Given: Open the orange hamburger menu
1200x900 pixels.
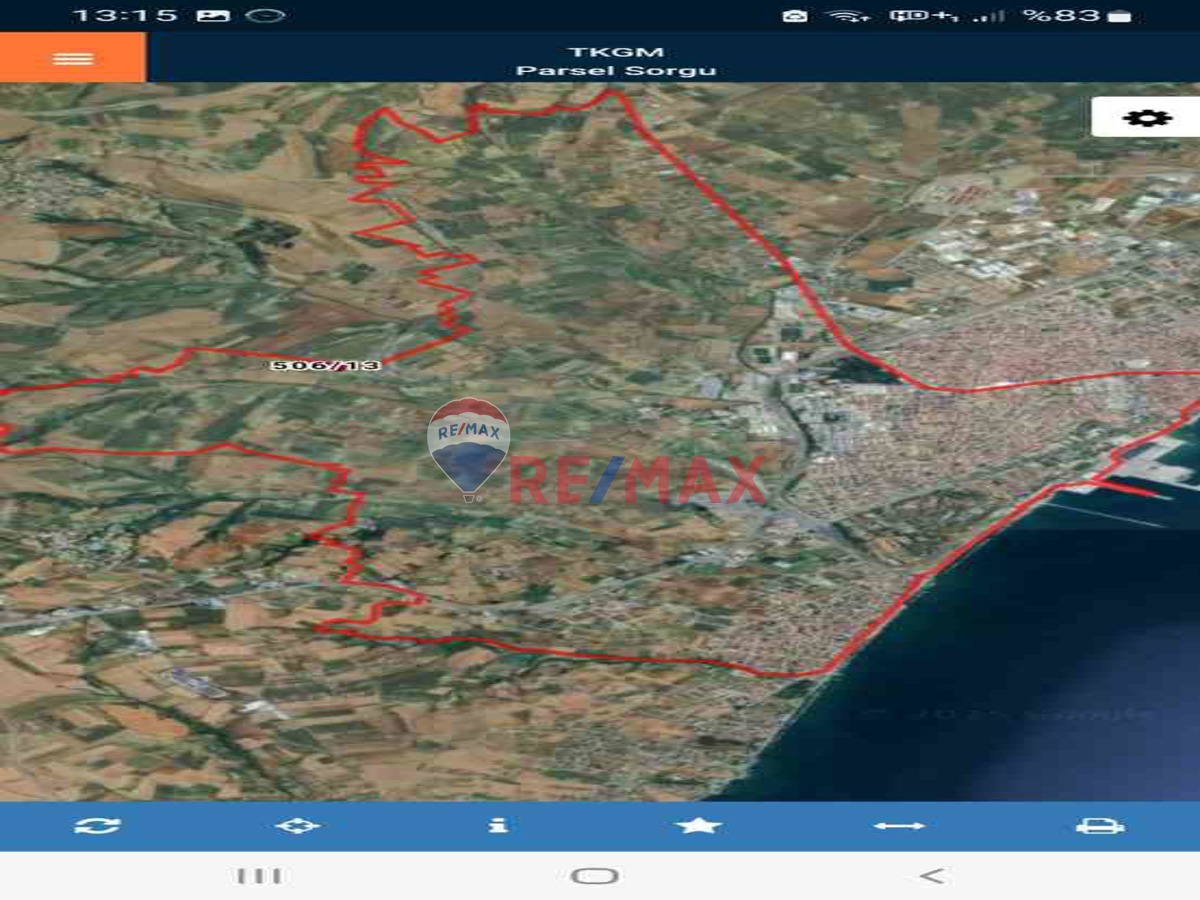Looking at the screenshot, I should pos(72,58).
